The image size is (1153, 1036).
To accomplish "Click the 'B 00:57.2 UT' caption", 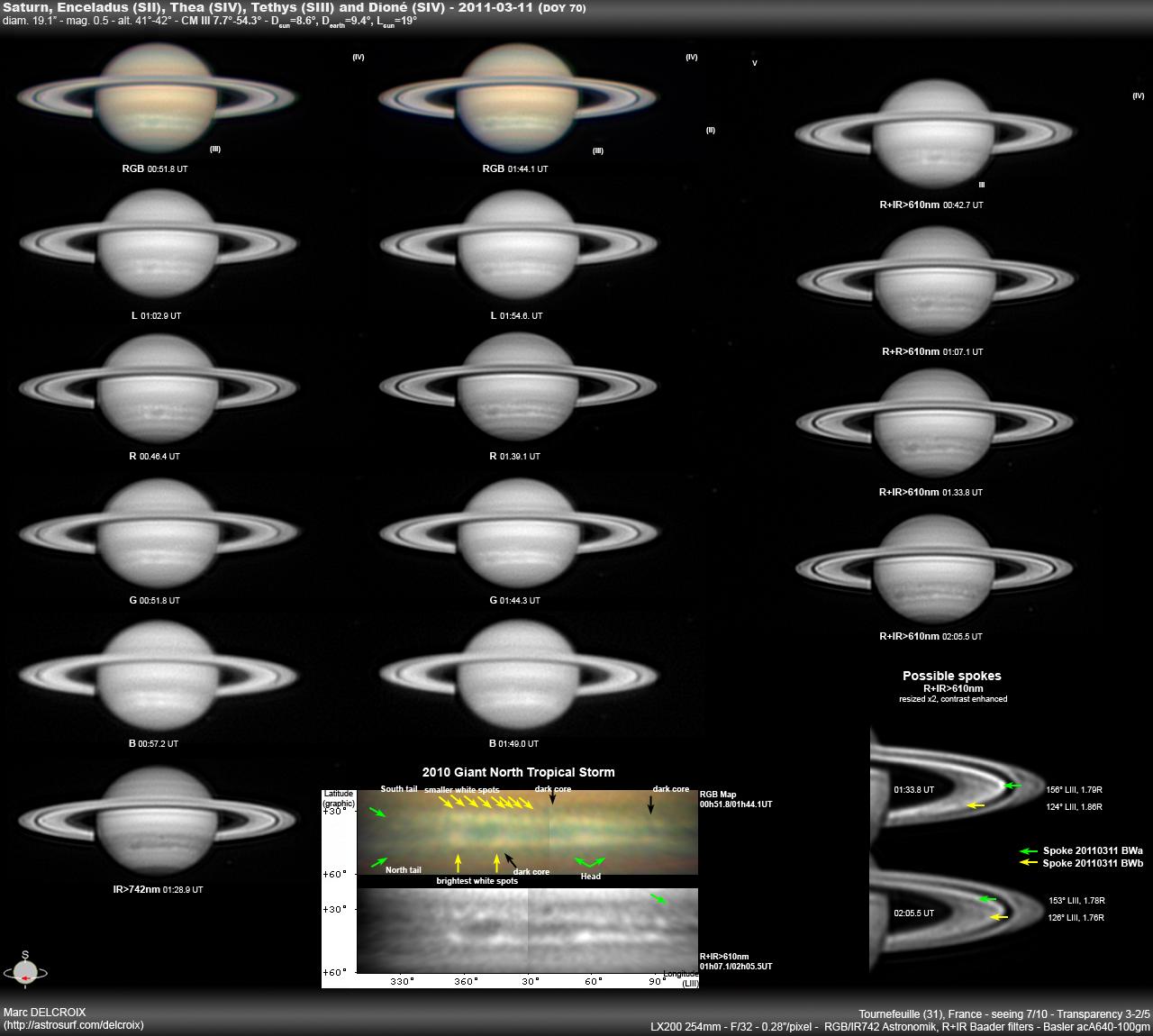I will pos(153,744).
